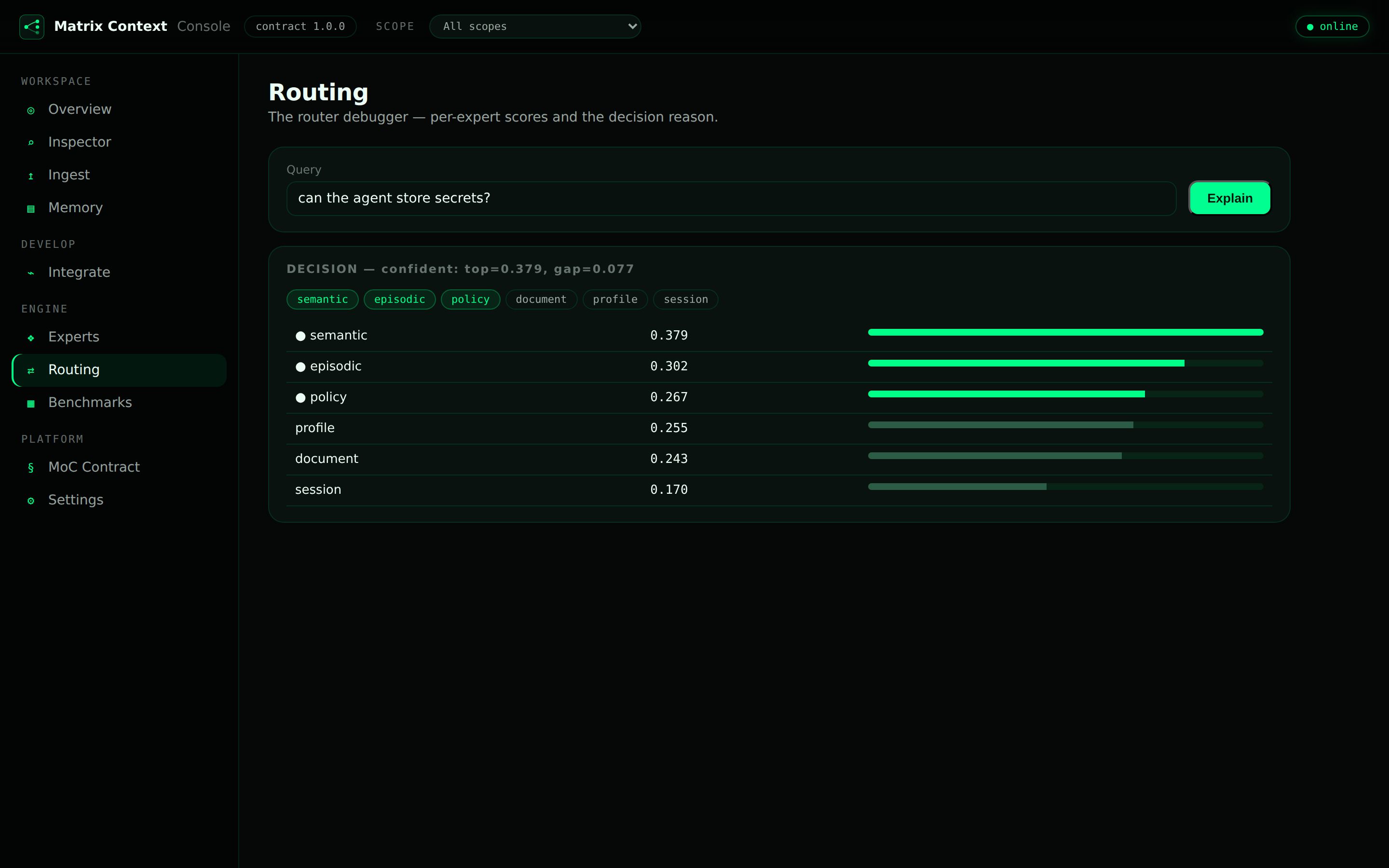Click the Matrix Context logo icon

coord(31,27)
